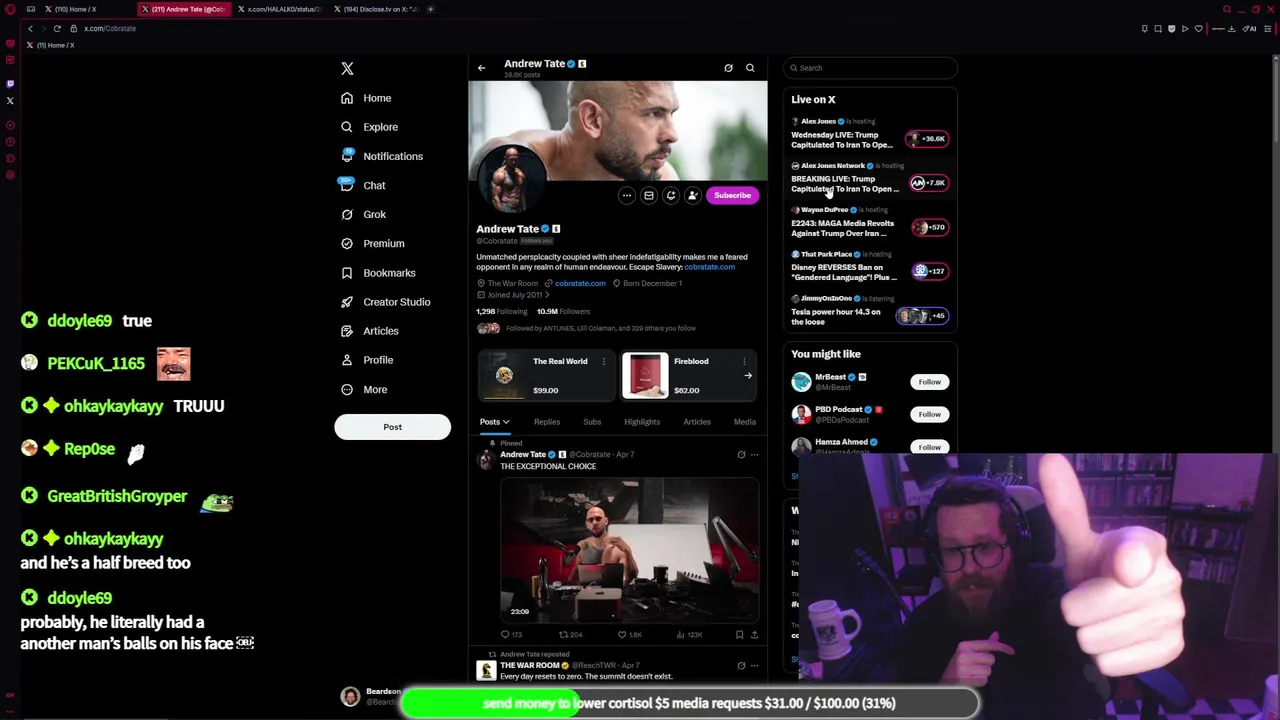Reload the page in the browser toolbar
The width and height of the screenshot is (1280, 720).
[x=57, y=28]
